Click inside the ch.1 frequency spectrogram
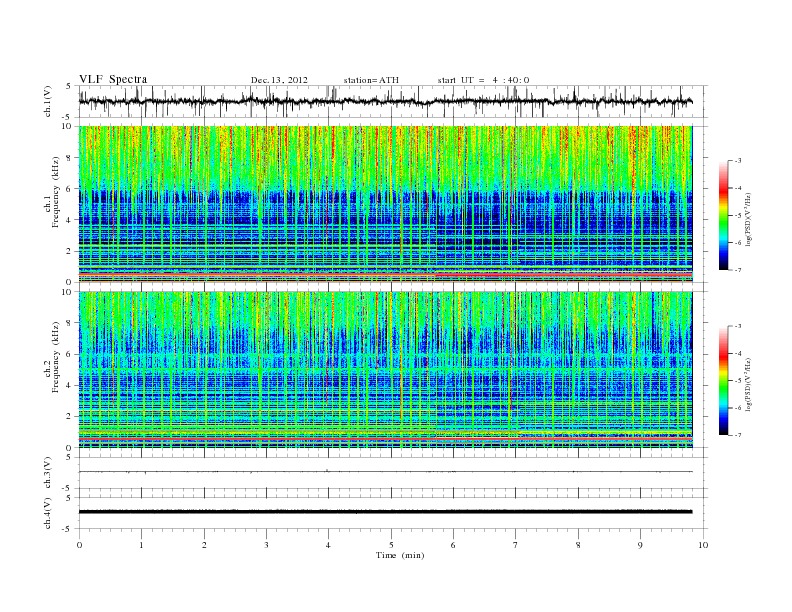The height and width of the screenshot is (612, 792). (x=385, y=204)
